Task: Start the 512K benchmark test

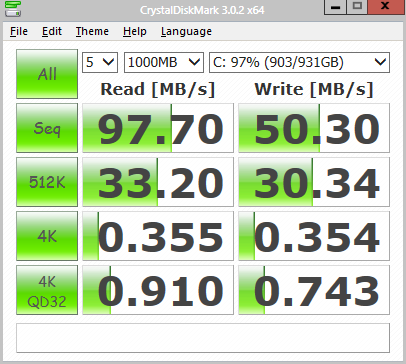Action: point(47,182)
